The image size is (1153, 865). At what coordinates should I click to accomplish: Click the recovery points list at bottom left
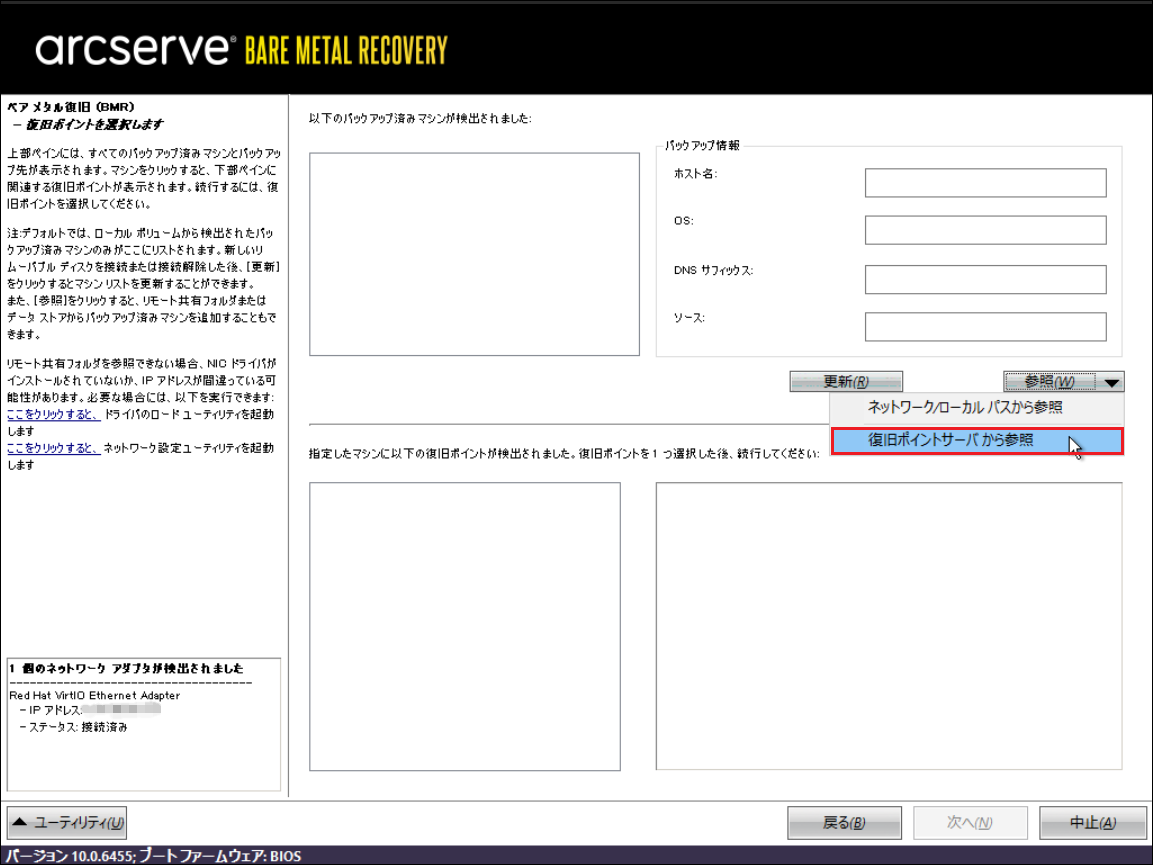(x=464, y=626)
